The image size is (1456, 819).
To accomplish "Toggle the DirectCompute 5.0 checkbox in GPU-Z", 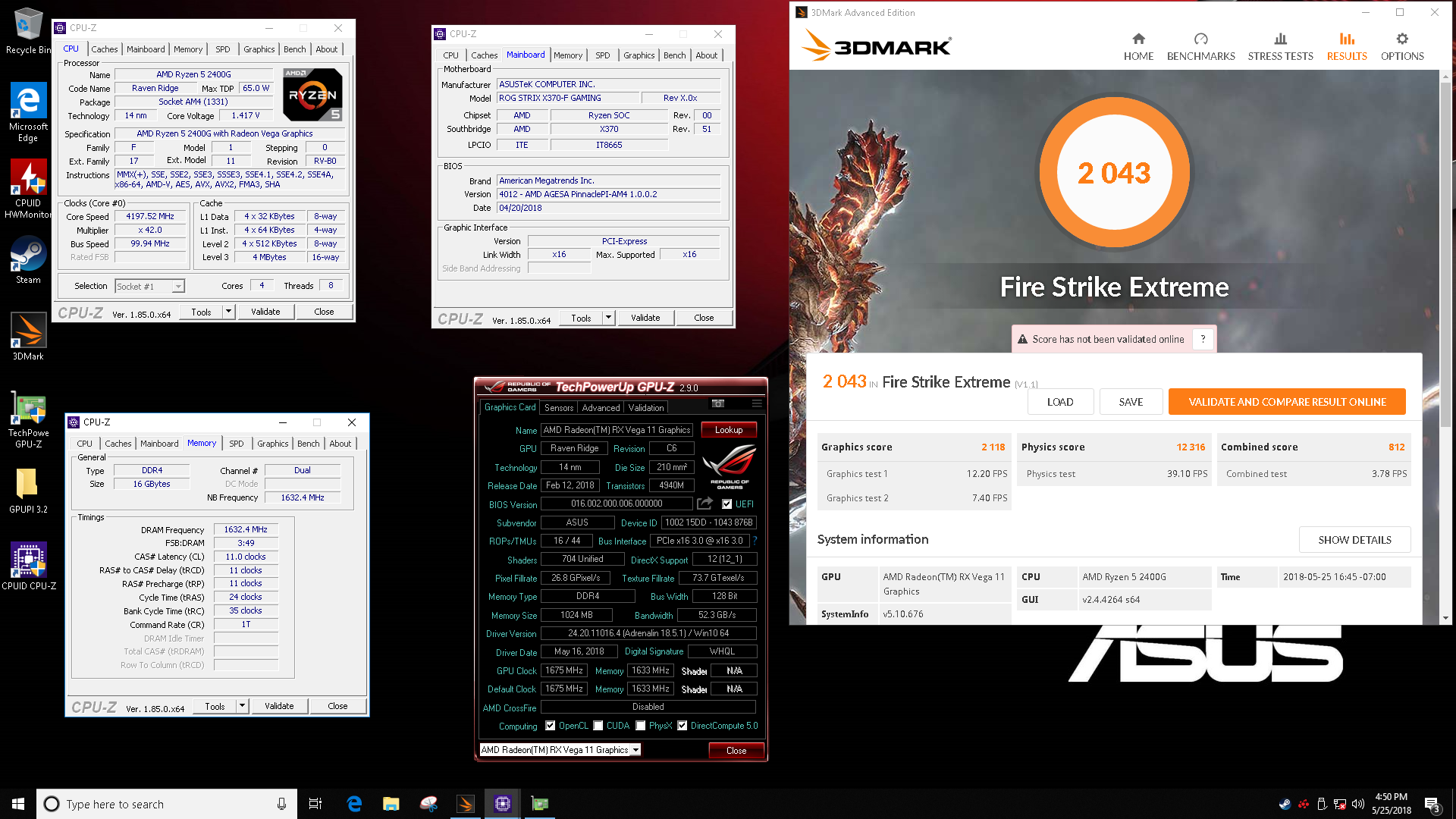I will coord(682,726).
